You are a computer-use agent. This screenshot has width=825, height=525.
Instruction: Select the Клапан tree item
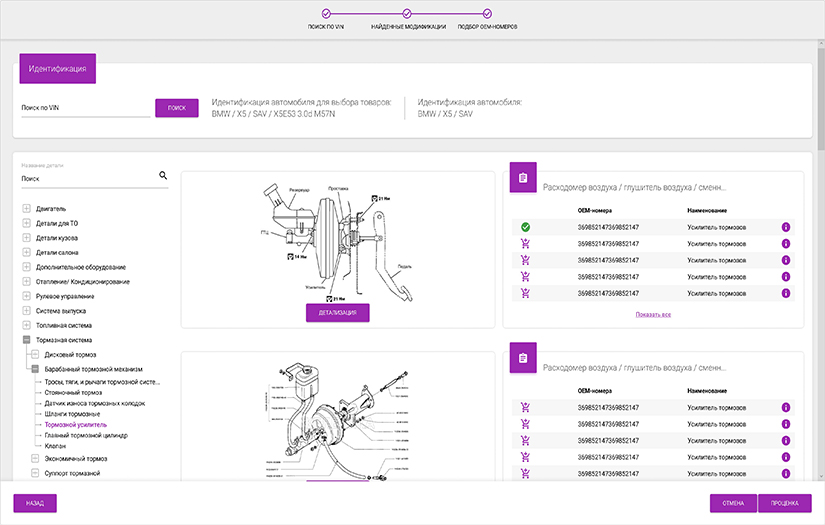point(55,446)
